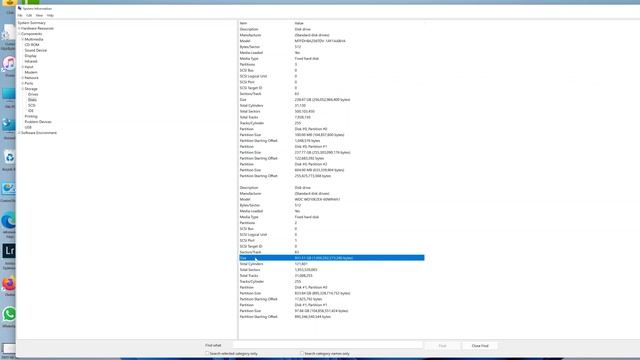This screenshot has height=360, width=640.
Task: Focus the Find what search field
Action: click(328, 345)
